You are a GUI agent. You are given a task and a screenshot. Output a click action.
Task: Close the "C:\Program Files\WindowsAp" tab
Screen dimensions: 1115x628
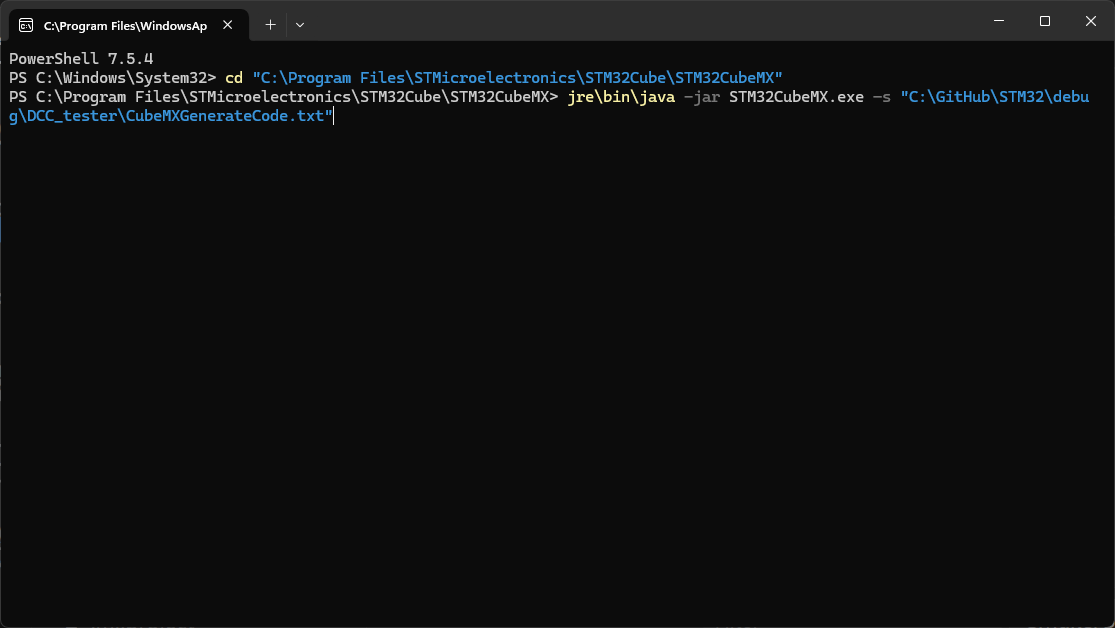pyautogui.click(x=228, y=25)
